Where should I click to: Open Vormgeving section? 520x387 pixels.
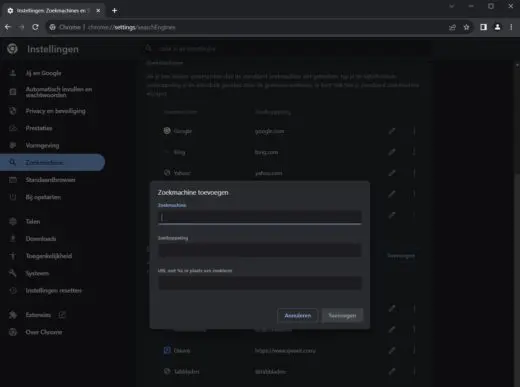coord(42,146)
